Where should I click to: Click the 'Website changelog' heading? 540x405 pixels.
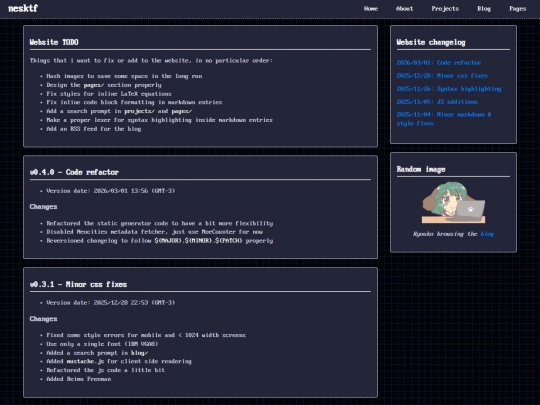431,42
